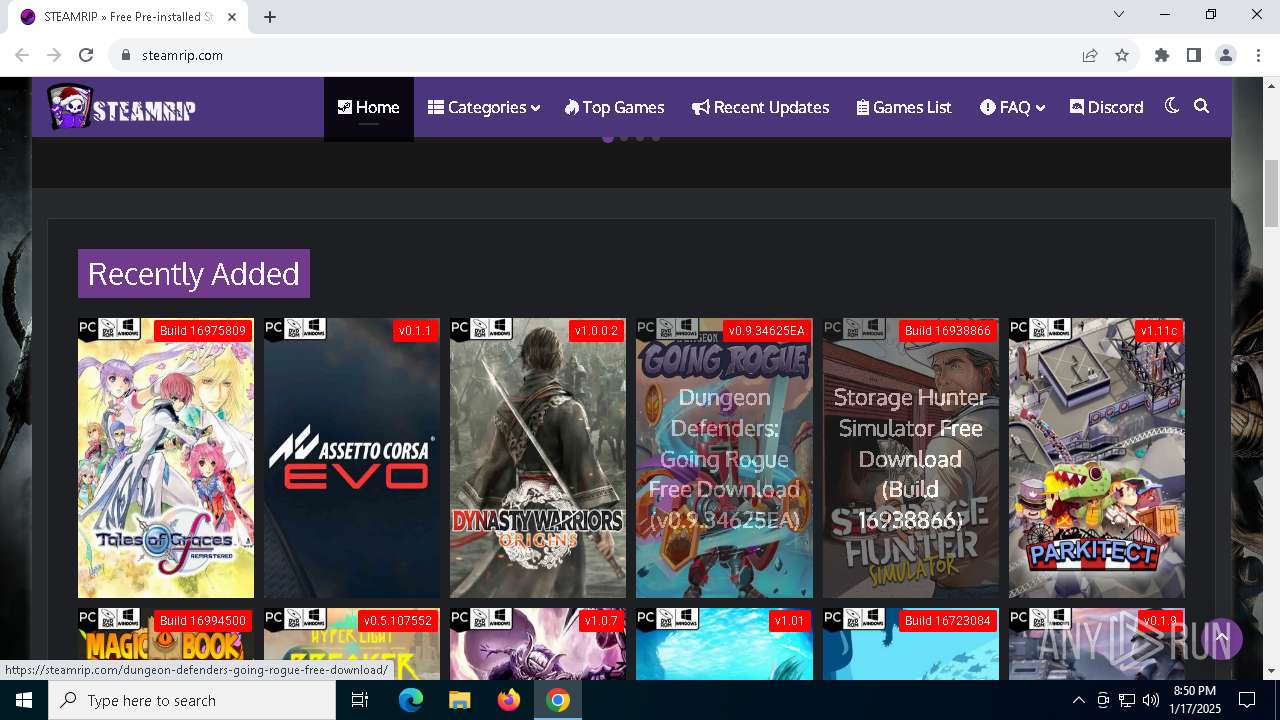Bookmark this page with the star icon

(1122, 55)
